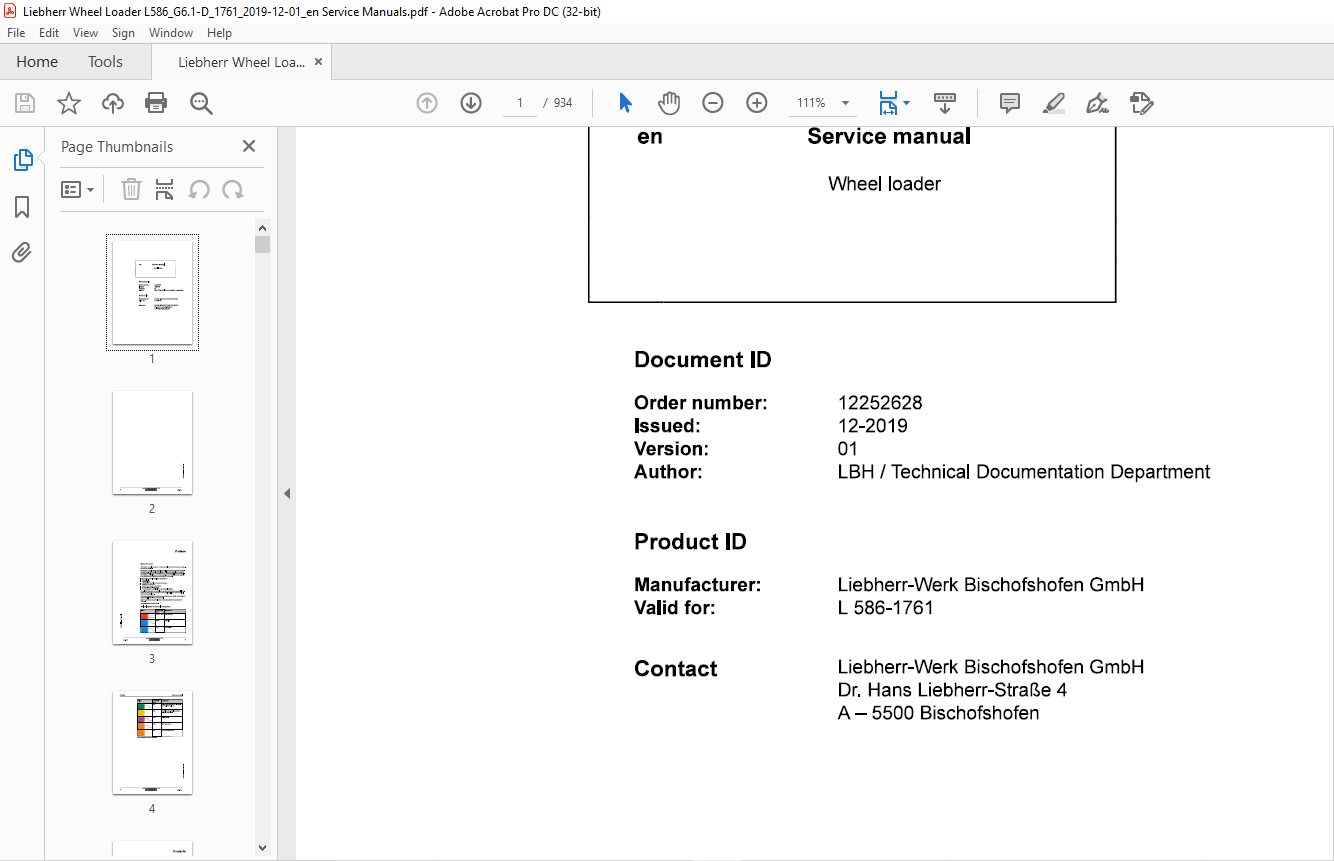Viewport: 1334px width, 861px height.
Task: Close the Liebherr document tab
Action: click(318, 62)
